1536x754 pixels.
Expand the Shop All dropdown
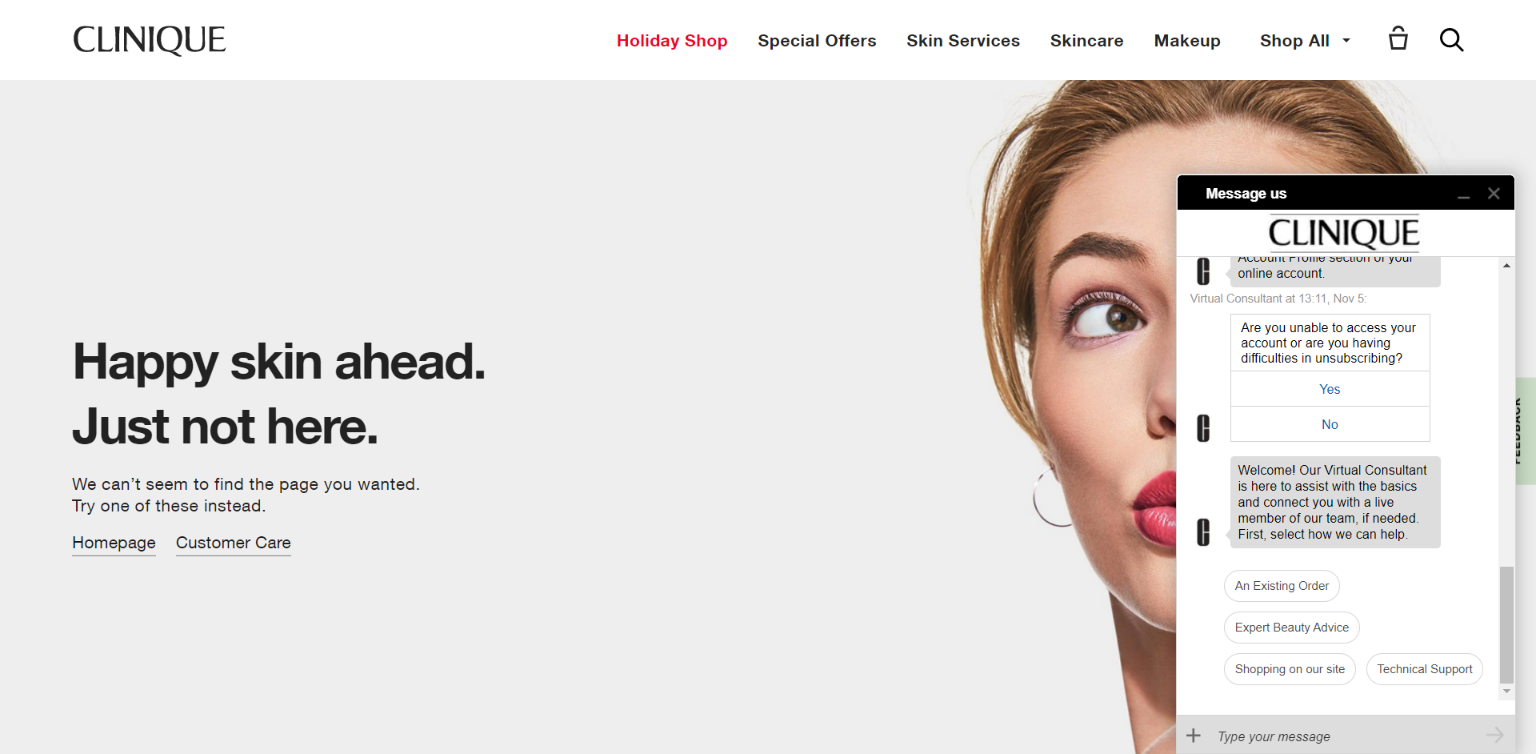pos(1305,41)
